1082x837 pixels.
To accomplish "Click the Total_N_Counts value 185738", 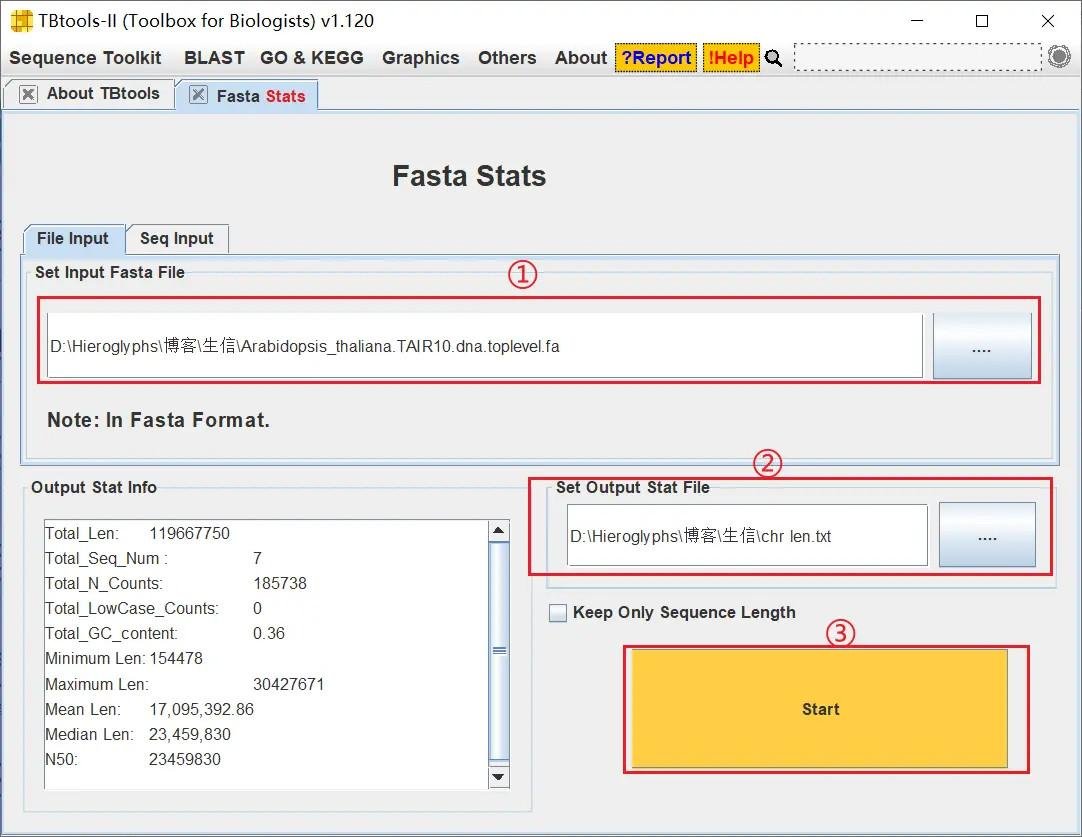I will [x=279, y=584].
